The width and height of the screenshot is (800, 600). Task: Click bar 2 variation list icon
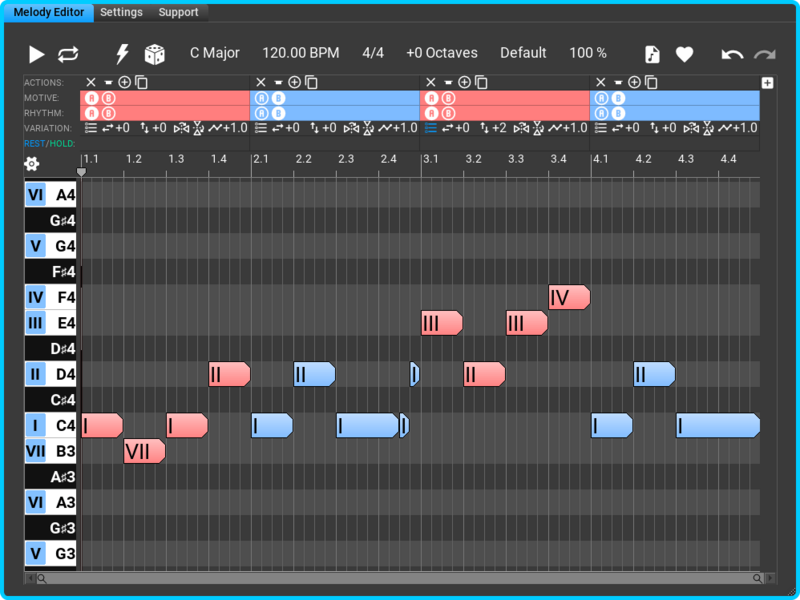point(261,128)
